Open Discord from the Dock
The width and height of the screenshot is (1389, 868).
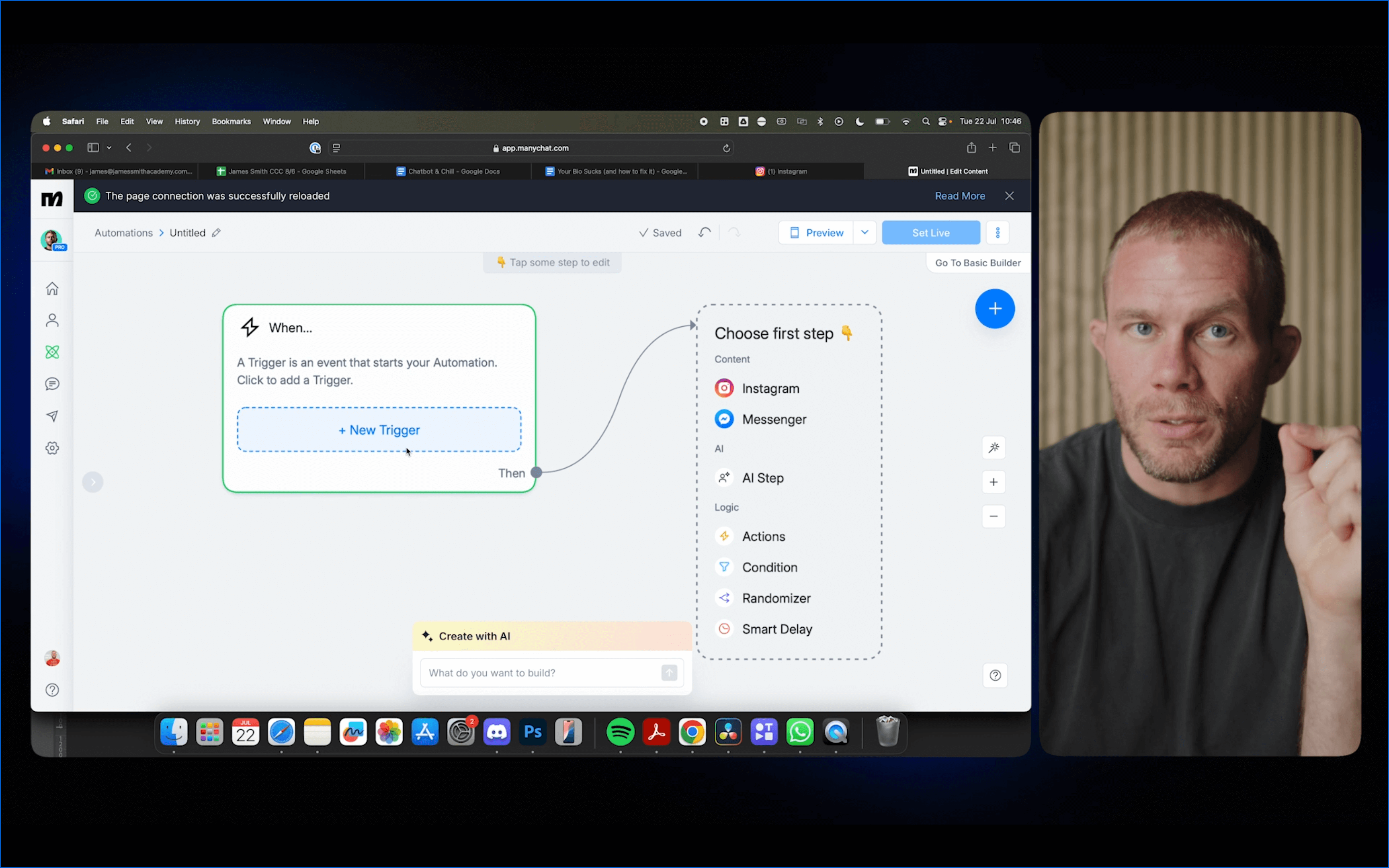tap(496, 732)
